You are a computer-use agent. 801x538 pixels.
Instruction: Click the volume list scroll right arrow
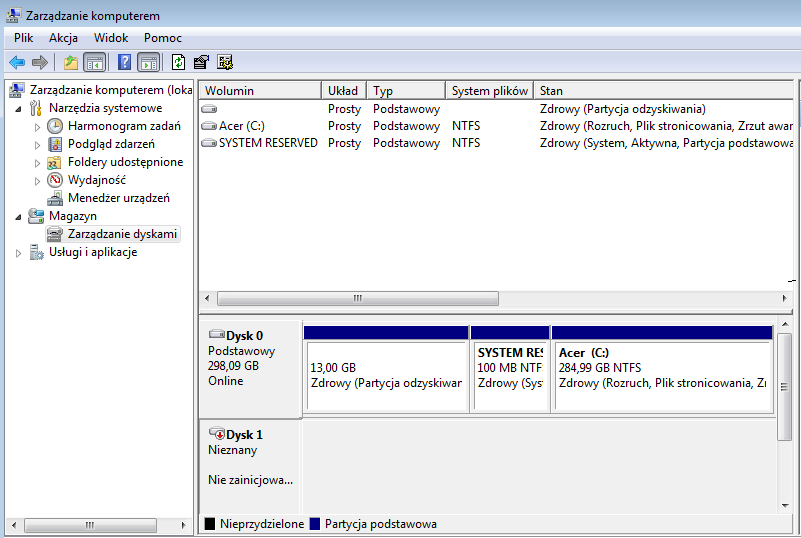click(x=785, y=298)
